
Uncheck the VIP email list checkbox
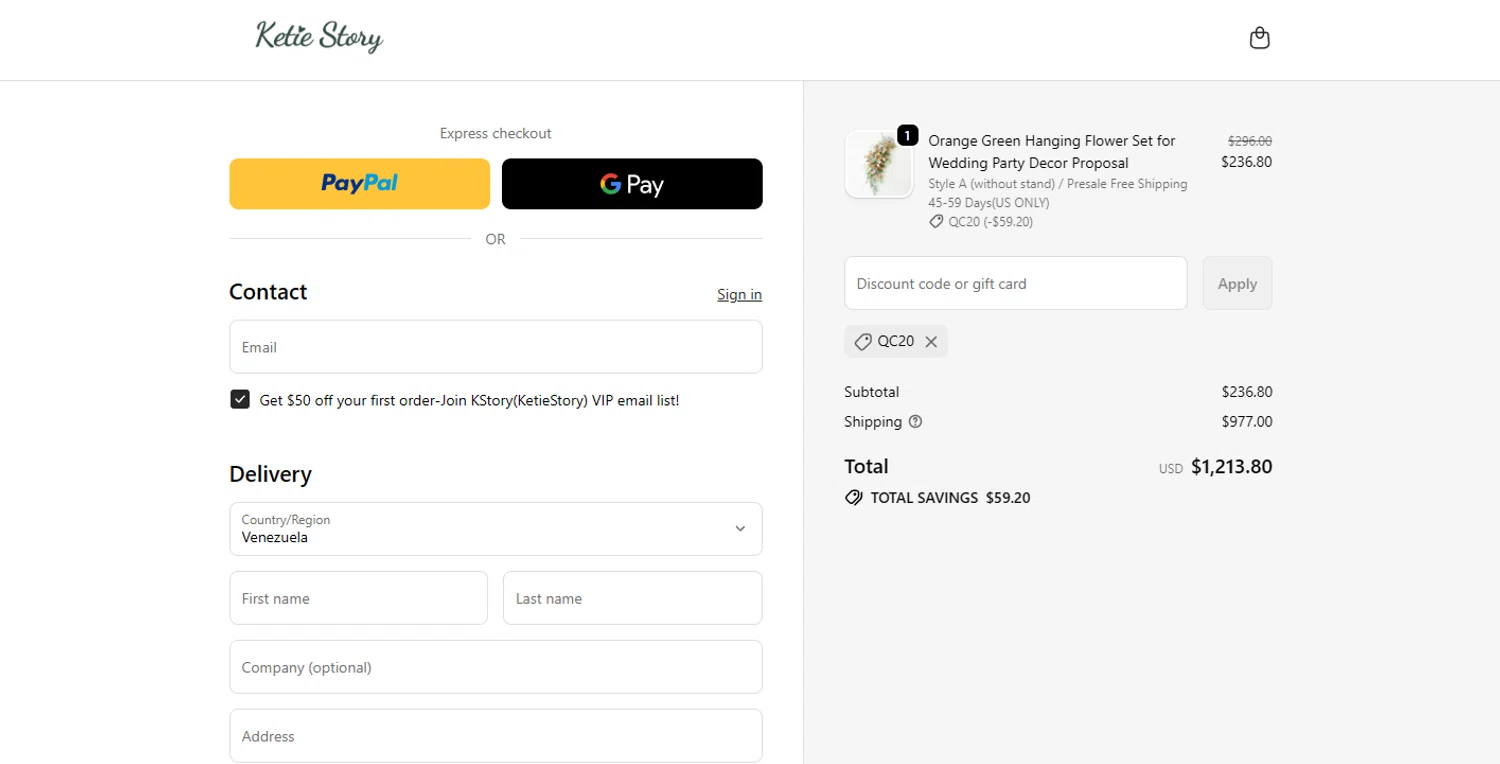click(240, 400)
